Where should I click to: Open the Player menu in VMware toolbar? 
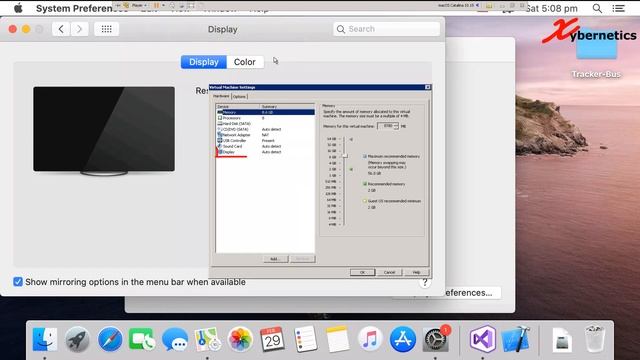click(x=139, y=5)
